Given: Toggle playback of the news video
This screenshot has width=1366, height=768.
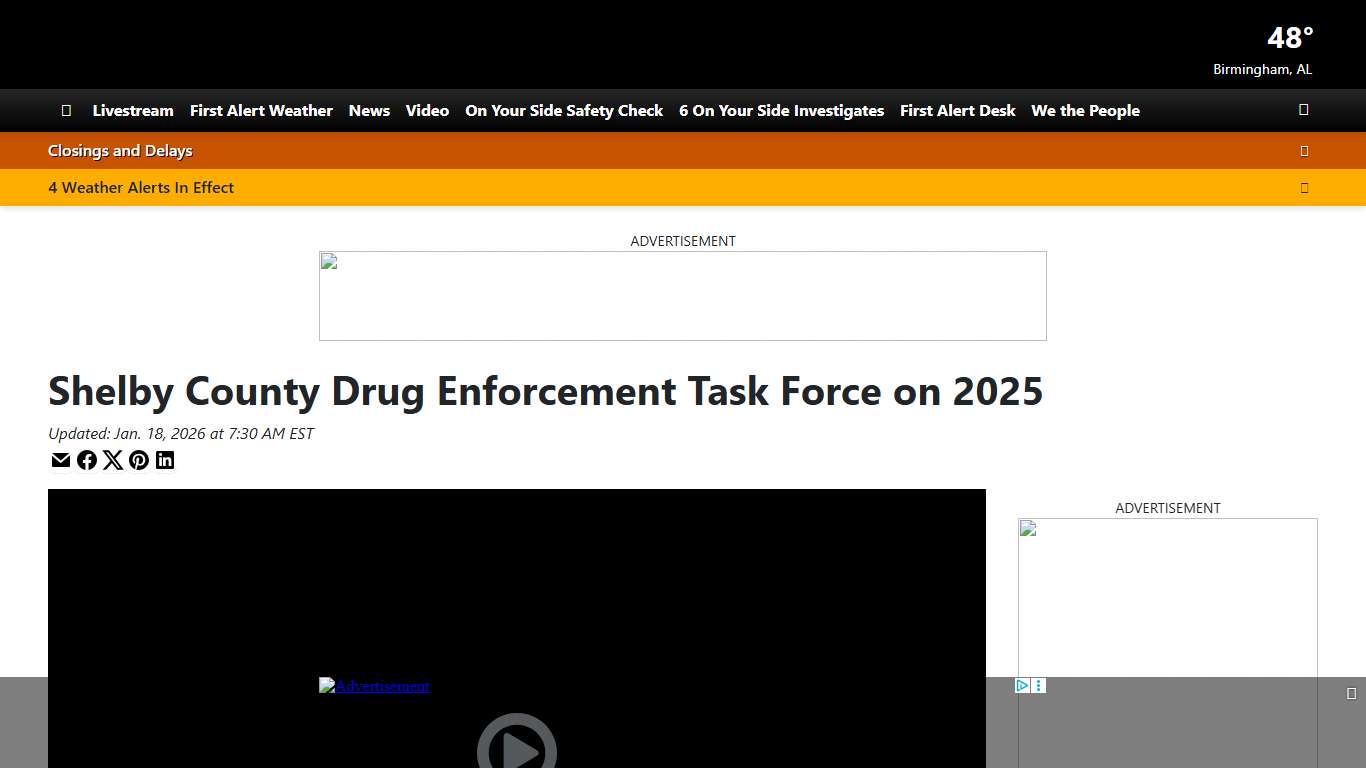Looking at the screenshot, I should pos(517,748).
